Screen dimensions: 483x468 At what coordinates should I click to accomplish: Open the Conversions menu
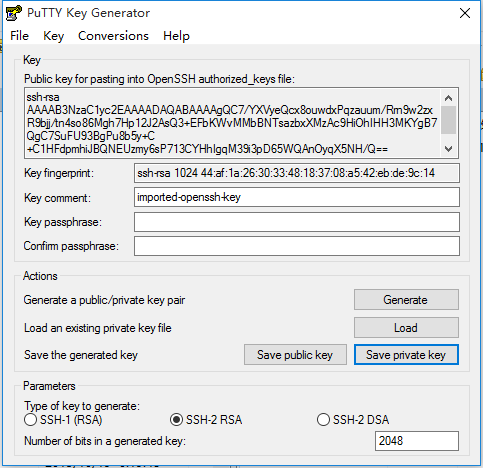coord(113,36)
